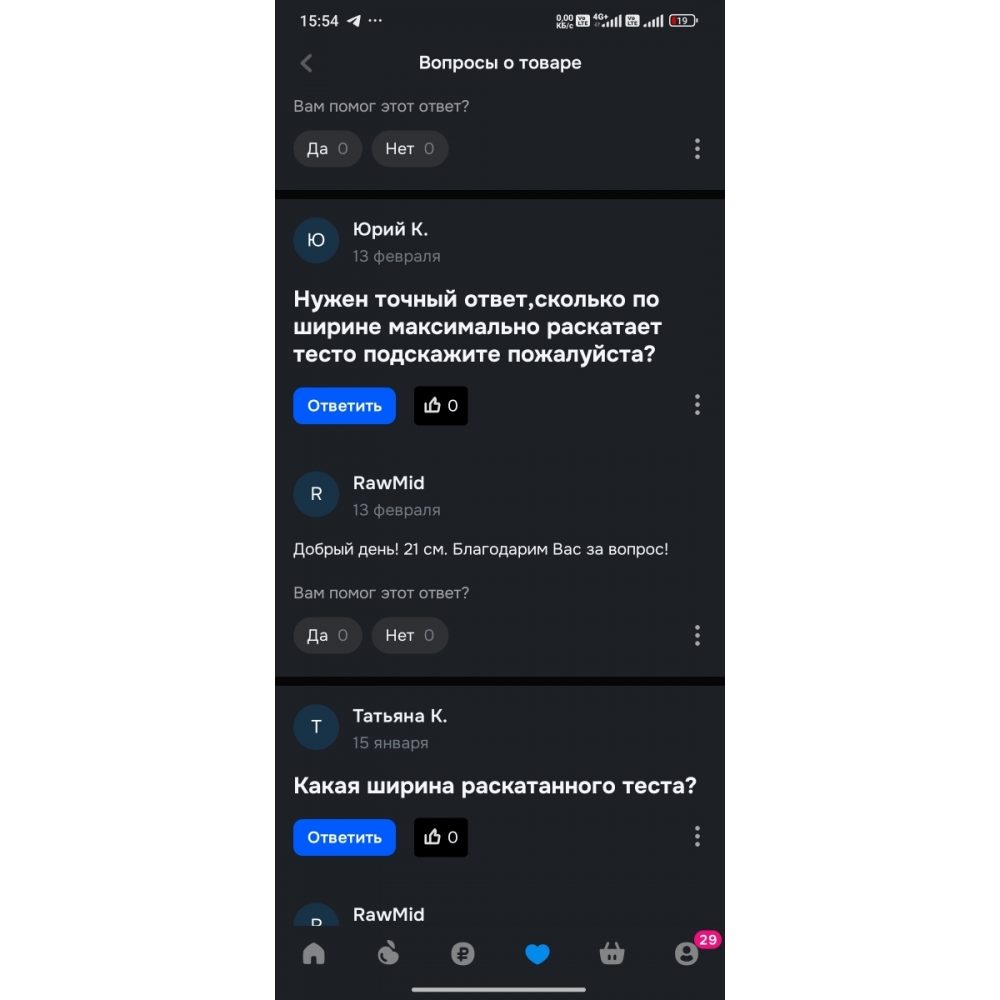1000x1000 pixels.
Task: Open the home tab in bottom navigation
Action: tap(314, 954)
